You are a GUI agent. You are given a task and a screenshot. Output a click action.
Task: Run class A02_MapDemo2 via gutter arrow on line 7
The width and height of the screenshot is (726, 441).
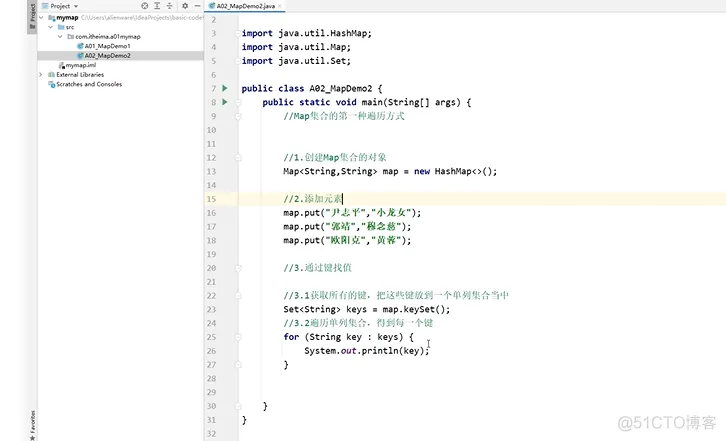[225, 88]
